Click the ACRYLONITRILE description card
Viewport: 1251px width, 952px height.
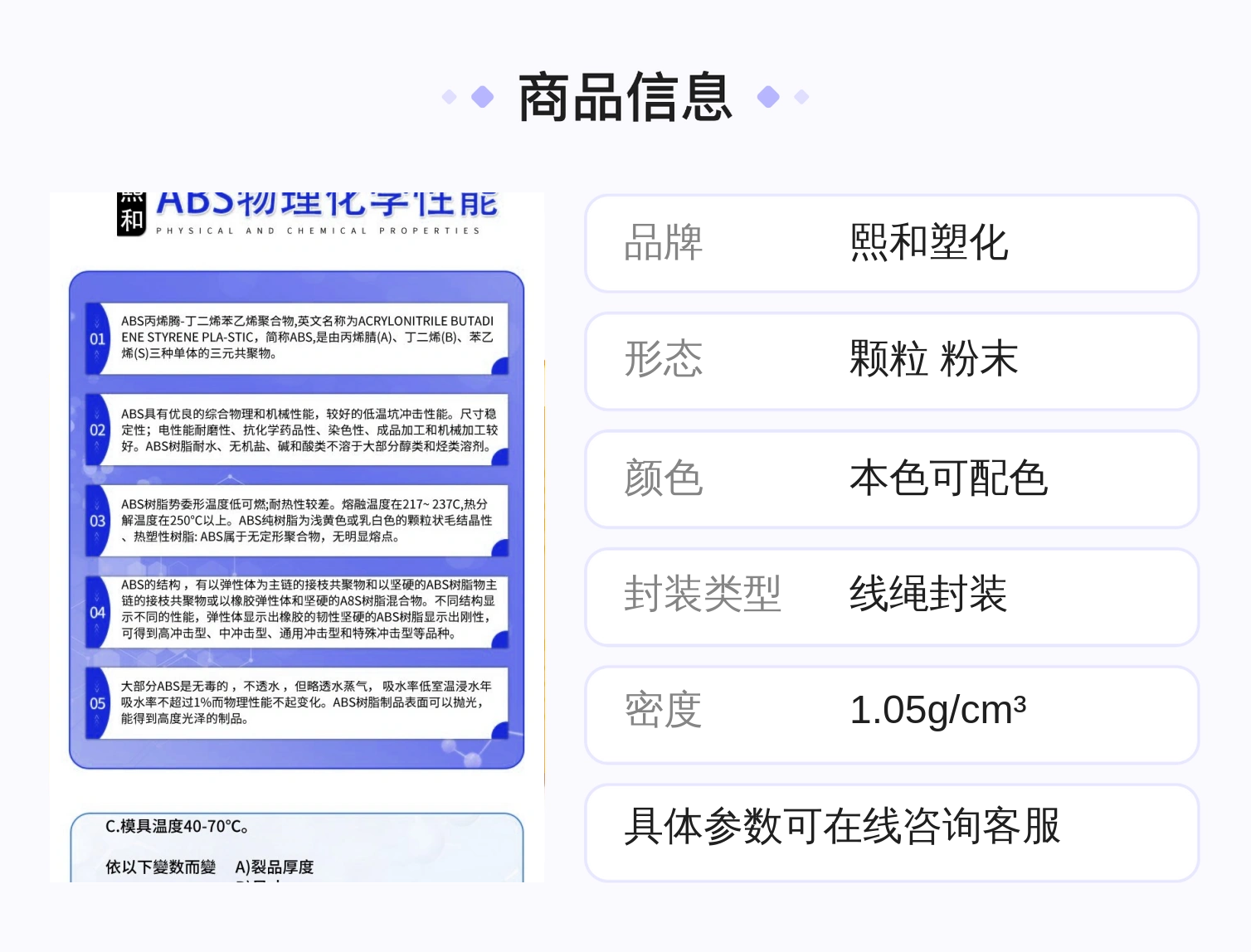click(x=297, y=338)
